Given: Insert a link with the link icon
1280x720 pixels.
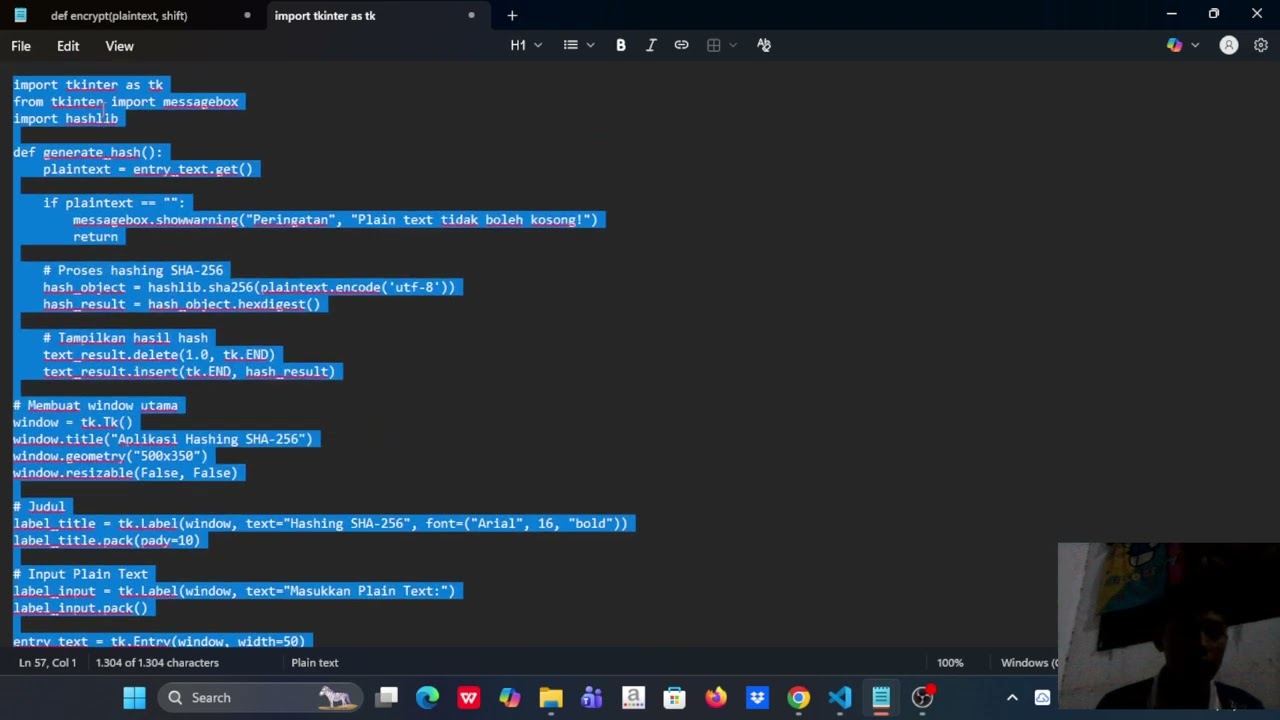Looking at the screenshot, I should click(681, 45).
